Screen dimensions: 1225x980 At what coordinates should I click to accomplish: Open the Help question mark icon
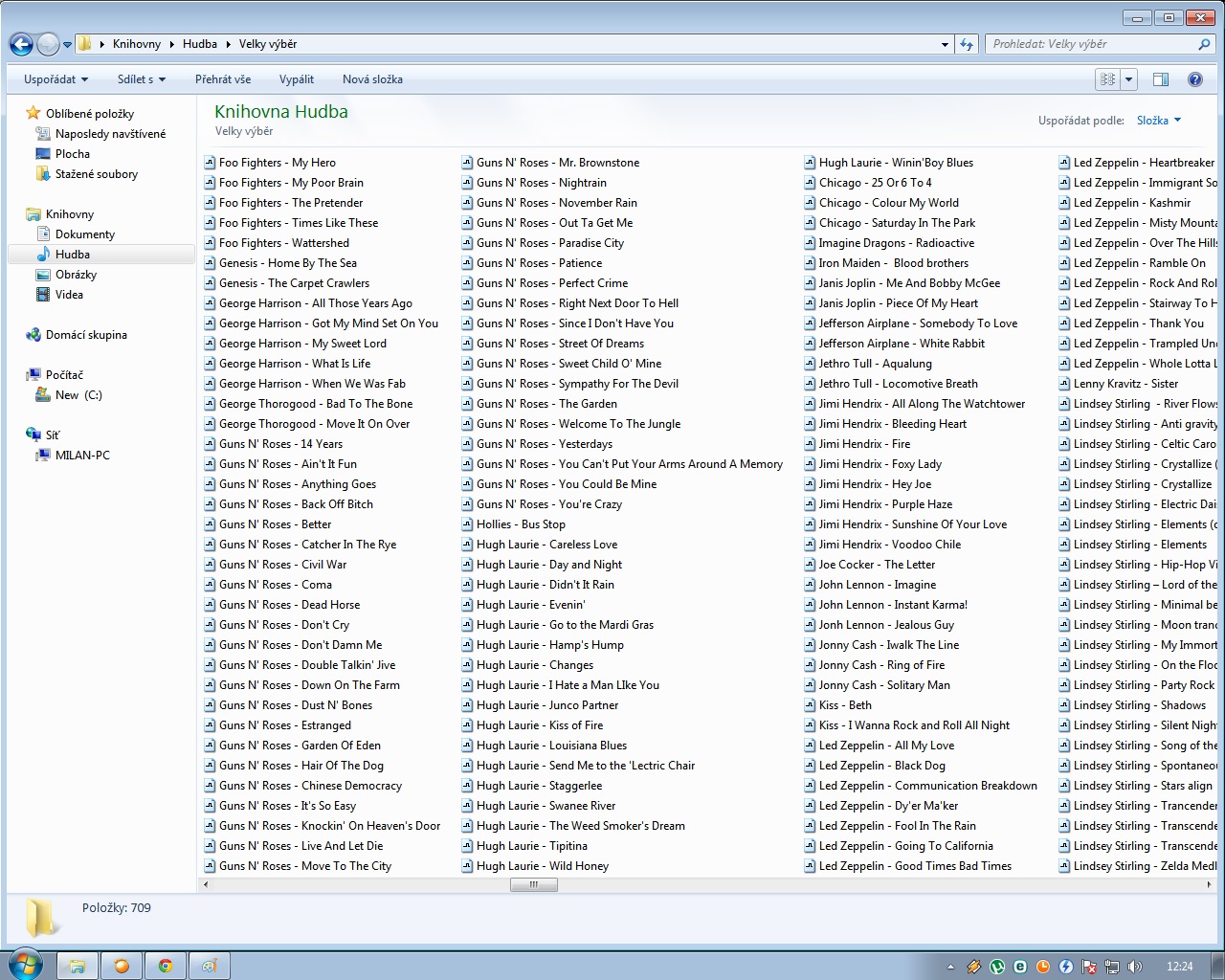point(1194,79)
